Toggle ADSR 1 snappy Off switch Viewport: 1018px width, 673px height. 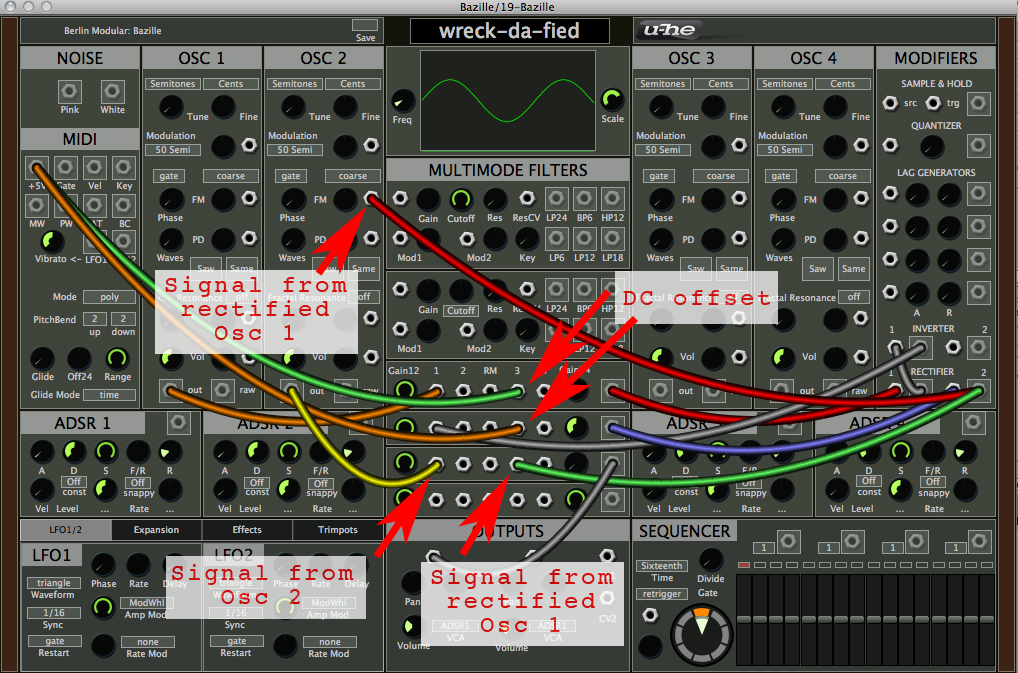138,483
